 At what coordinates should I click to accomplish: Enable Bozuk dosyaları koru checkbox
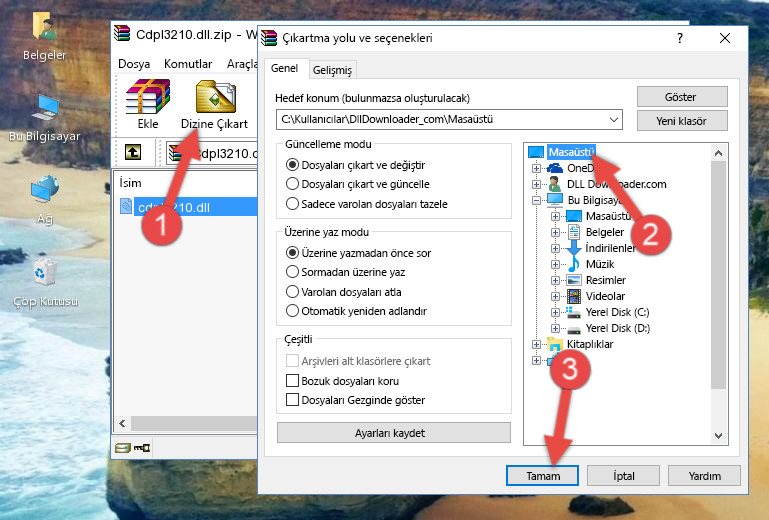[x=293, y=381]
